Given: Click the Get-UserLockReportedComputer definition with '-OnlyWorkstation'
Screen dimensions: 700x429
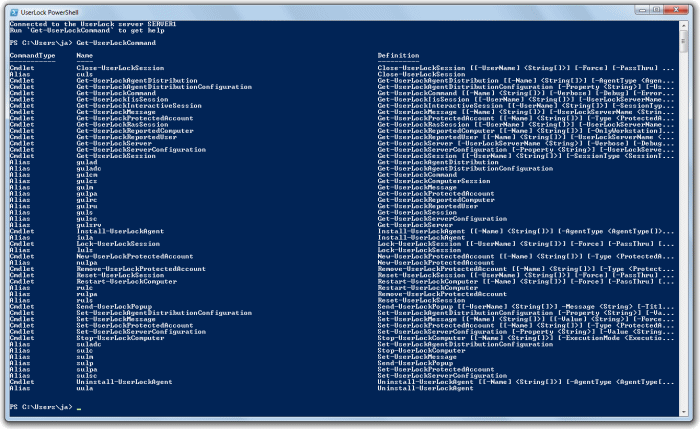Looking at the screenshot, I should (x=526, y=131).
